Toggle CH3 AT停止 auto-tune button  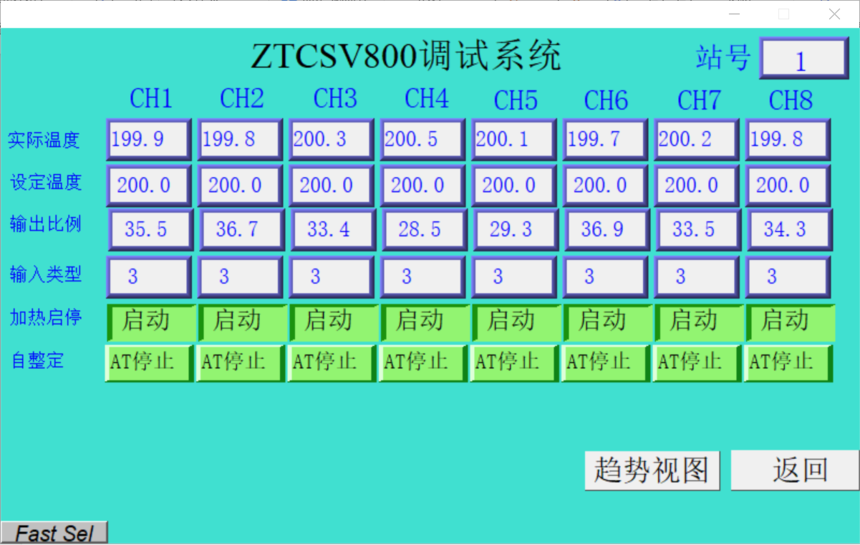[x=332, y=362]
